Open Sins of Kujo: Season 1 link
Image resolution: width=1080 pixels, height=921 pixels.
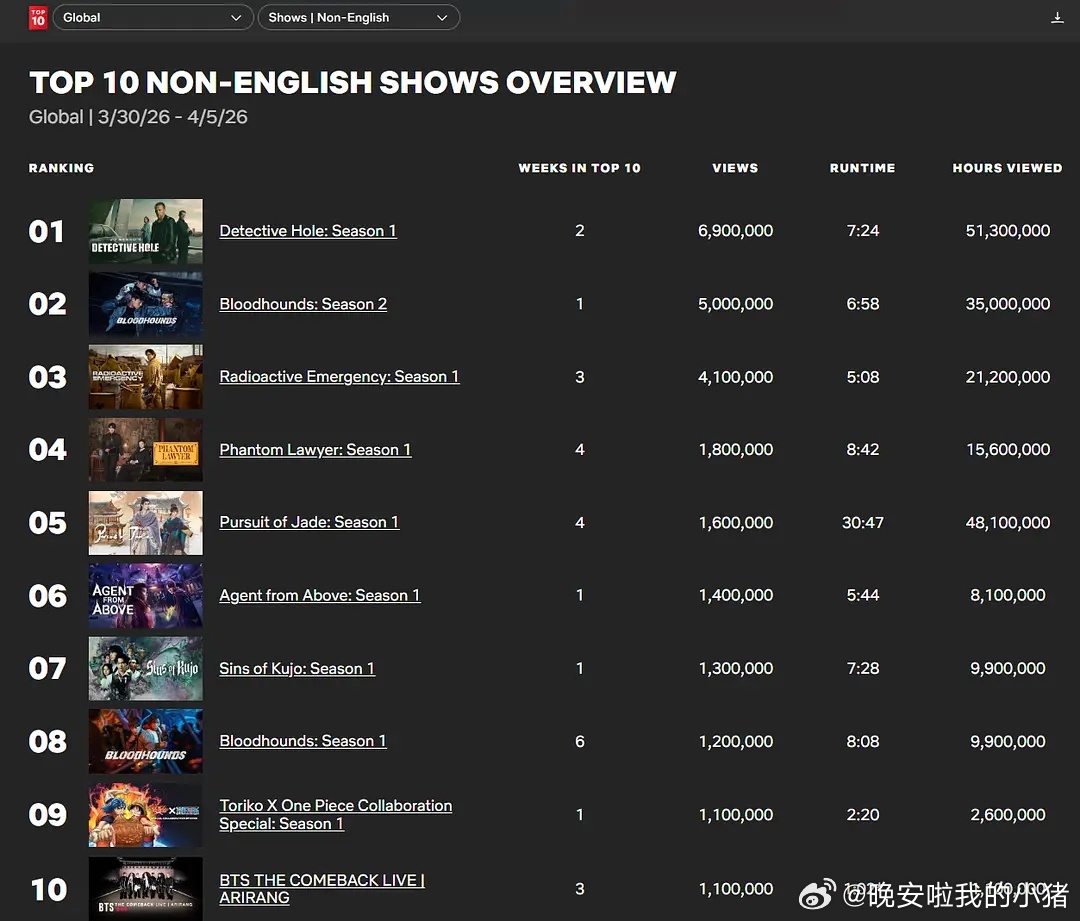click(297, 668)
